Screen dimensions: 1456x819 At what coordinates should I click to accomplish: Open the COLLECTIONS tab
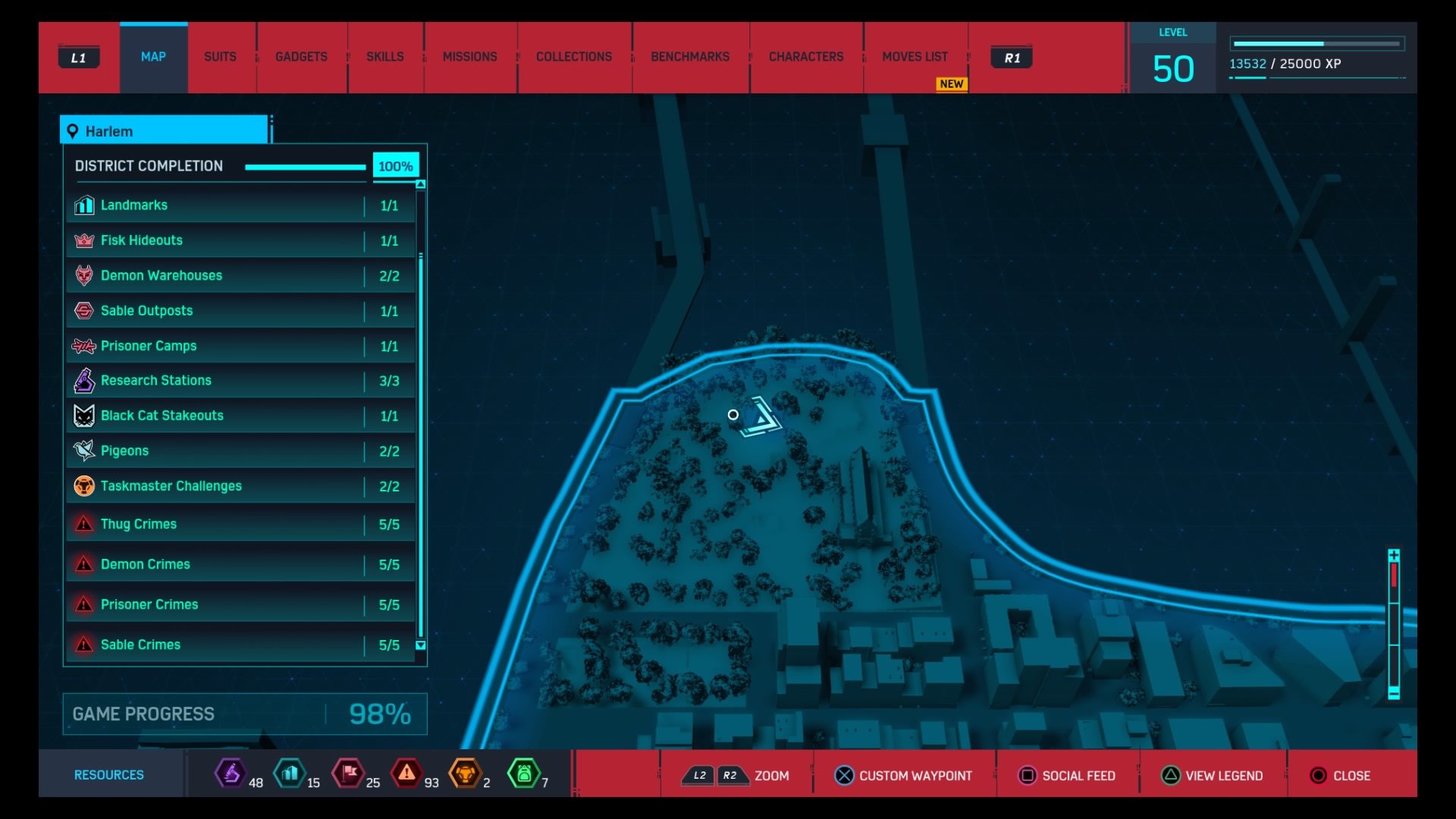click(x=573, y=56)
